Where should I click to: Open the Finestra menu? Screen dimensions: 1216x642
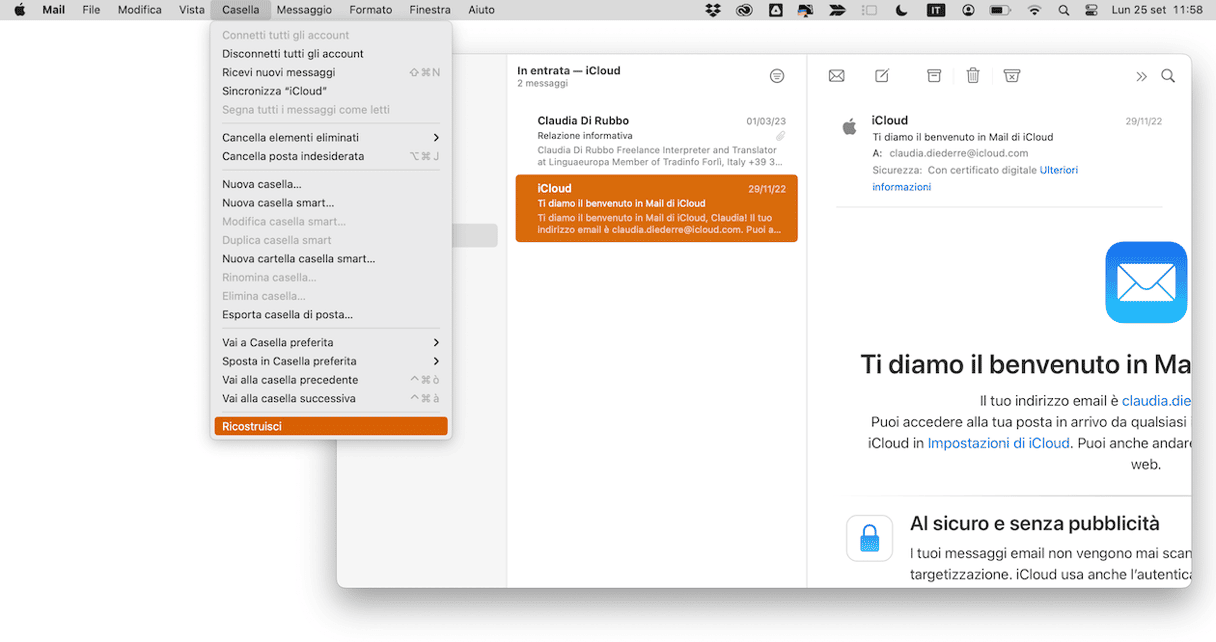coord(430,10)
